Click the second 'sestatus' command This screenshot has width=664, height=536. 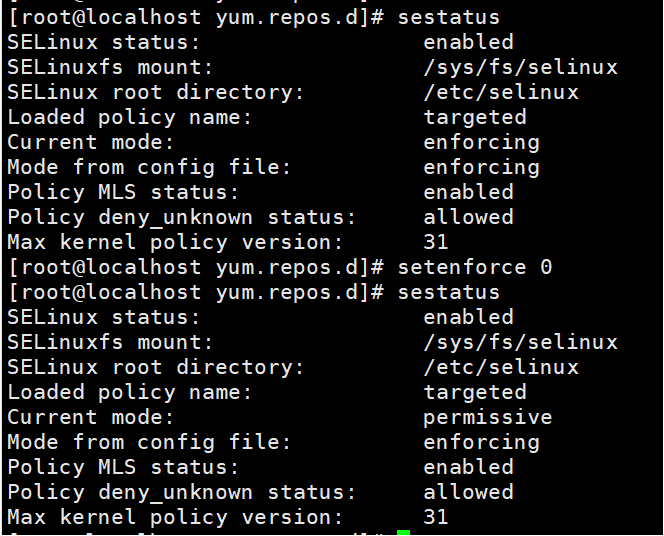point(448,293)
